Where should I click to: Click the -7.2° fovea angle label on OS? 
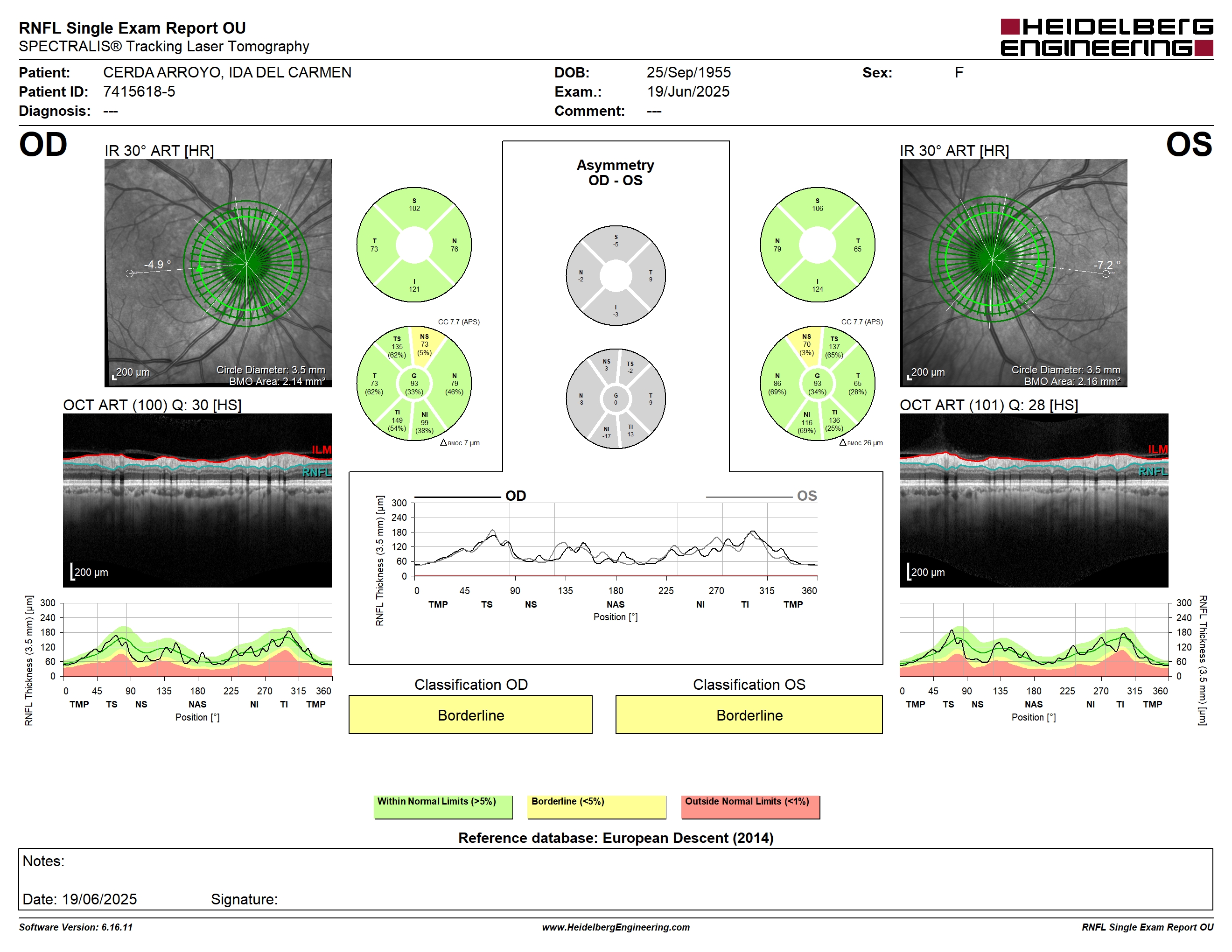[x=1107, y=265]
